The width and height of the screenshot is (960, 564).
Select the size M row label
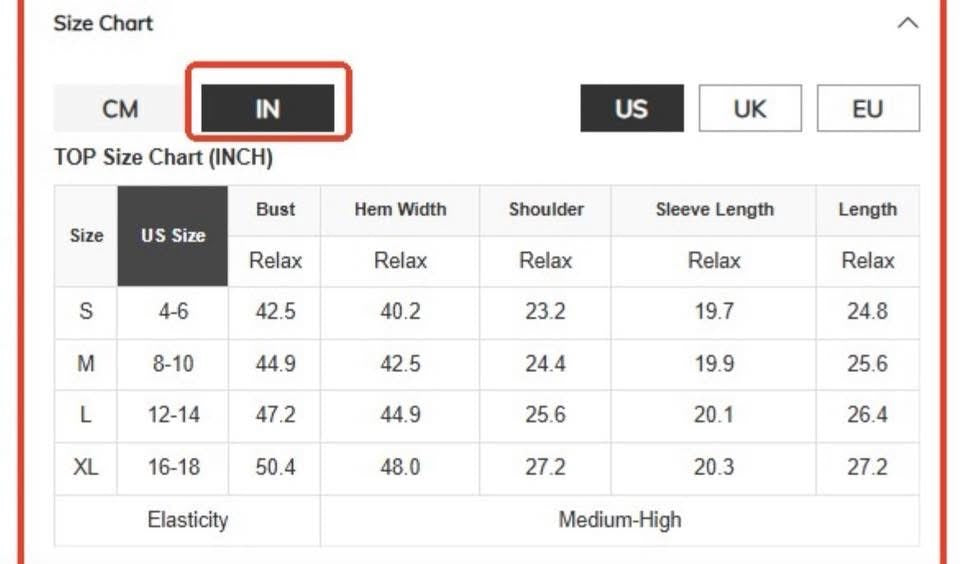(x=86, y=363)
